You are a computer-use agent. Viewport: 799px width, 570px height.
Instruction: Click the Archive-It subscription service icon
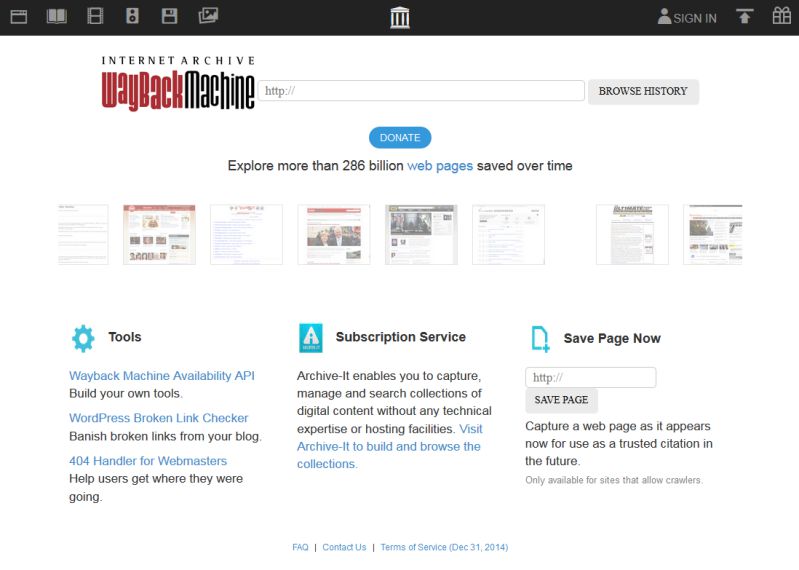[311, 338]
